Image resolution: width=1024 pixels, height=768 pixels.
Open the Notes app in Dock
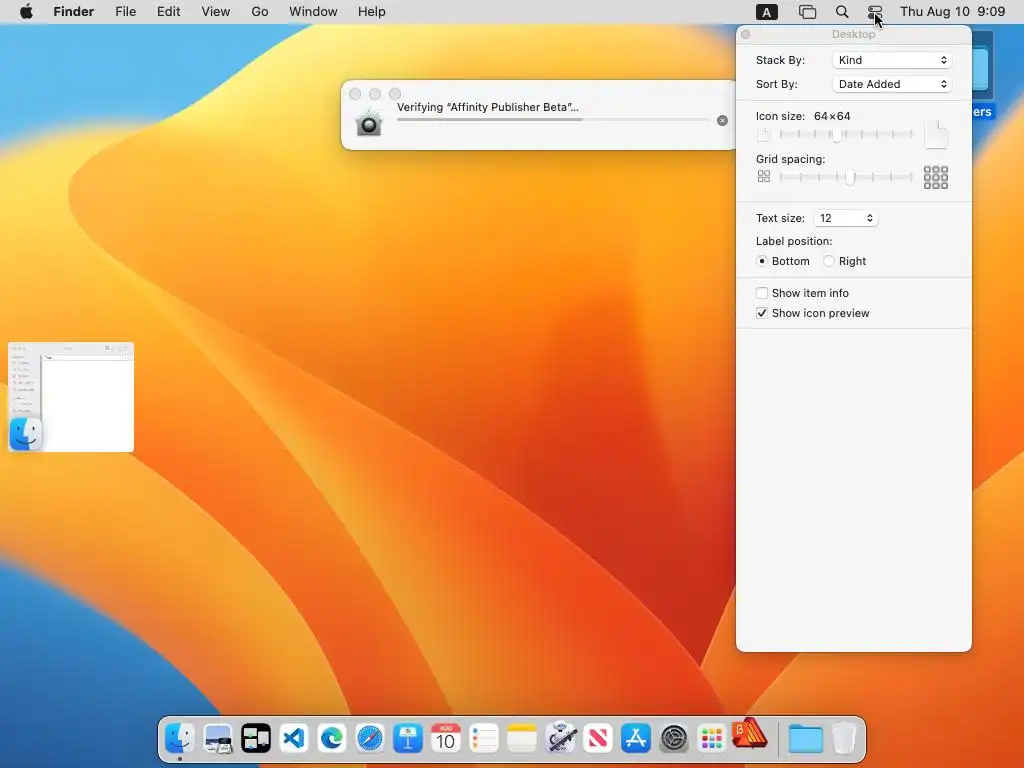[x=522, y=739]
